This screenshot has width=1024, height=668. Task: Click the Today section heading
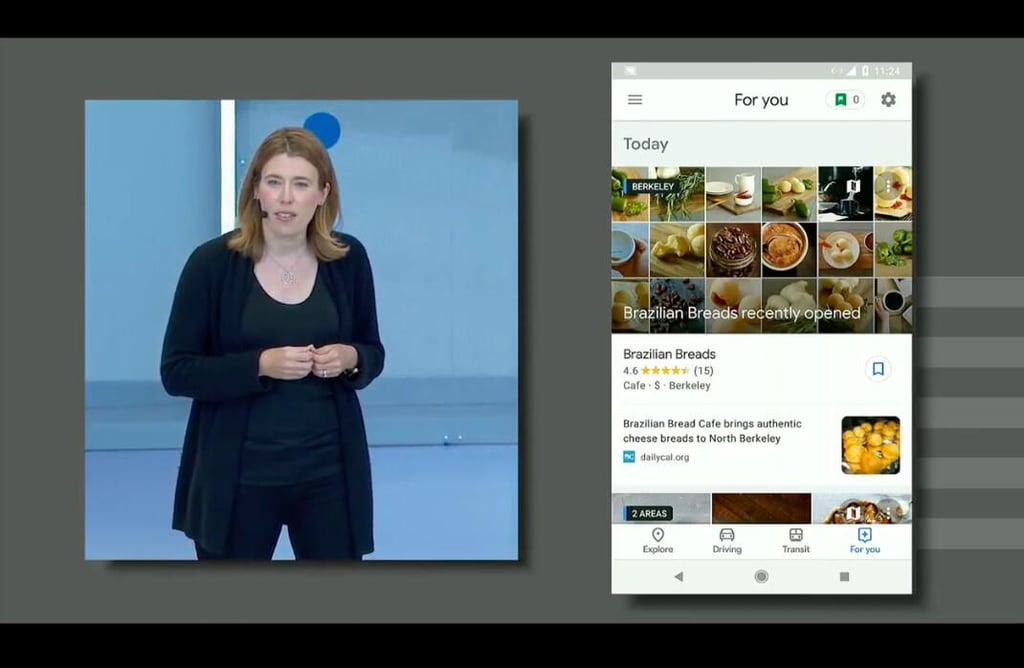click(646, 144)
